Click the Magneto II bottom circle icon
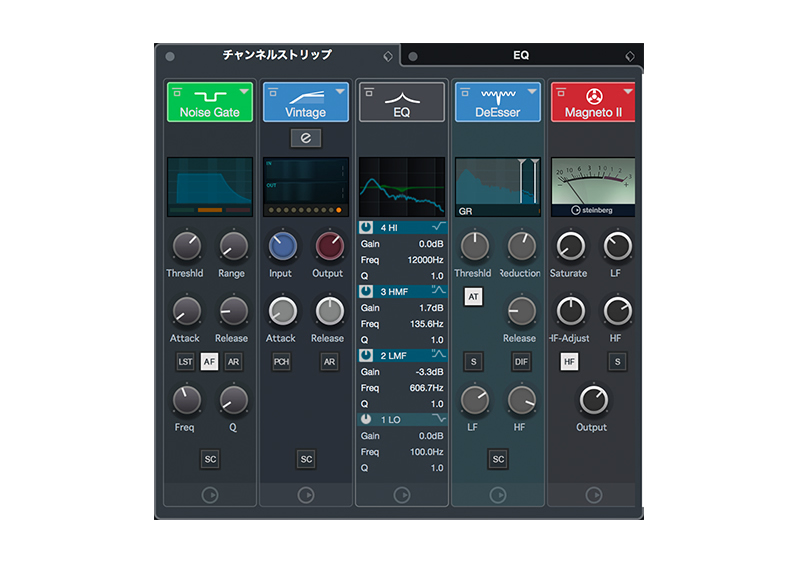The height and width of the screenshot is (561, 800). (593, 495)
